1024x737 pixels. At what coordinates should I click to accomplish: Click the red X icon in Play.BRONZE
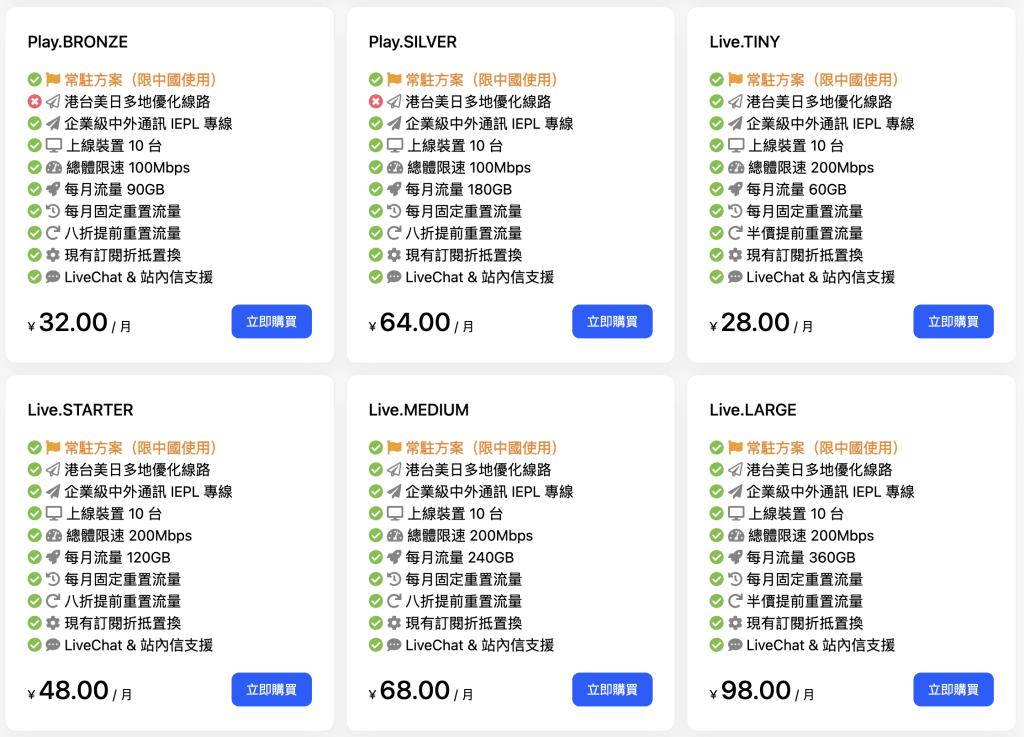click(x=35, y=102)
